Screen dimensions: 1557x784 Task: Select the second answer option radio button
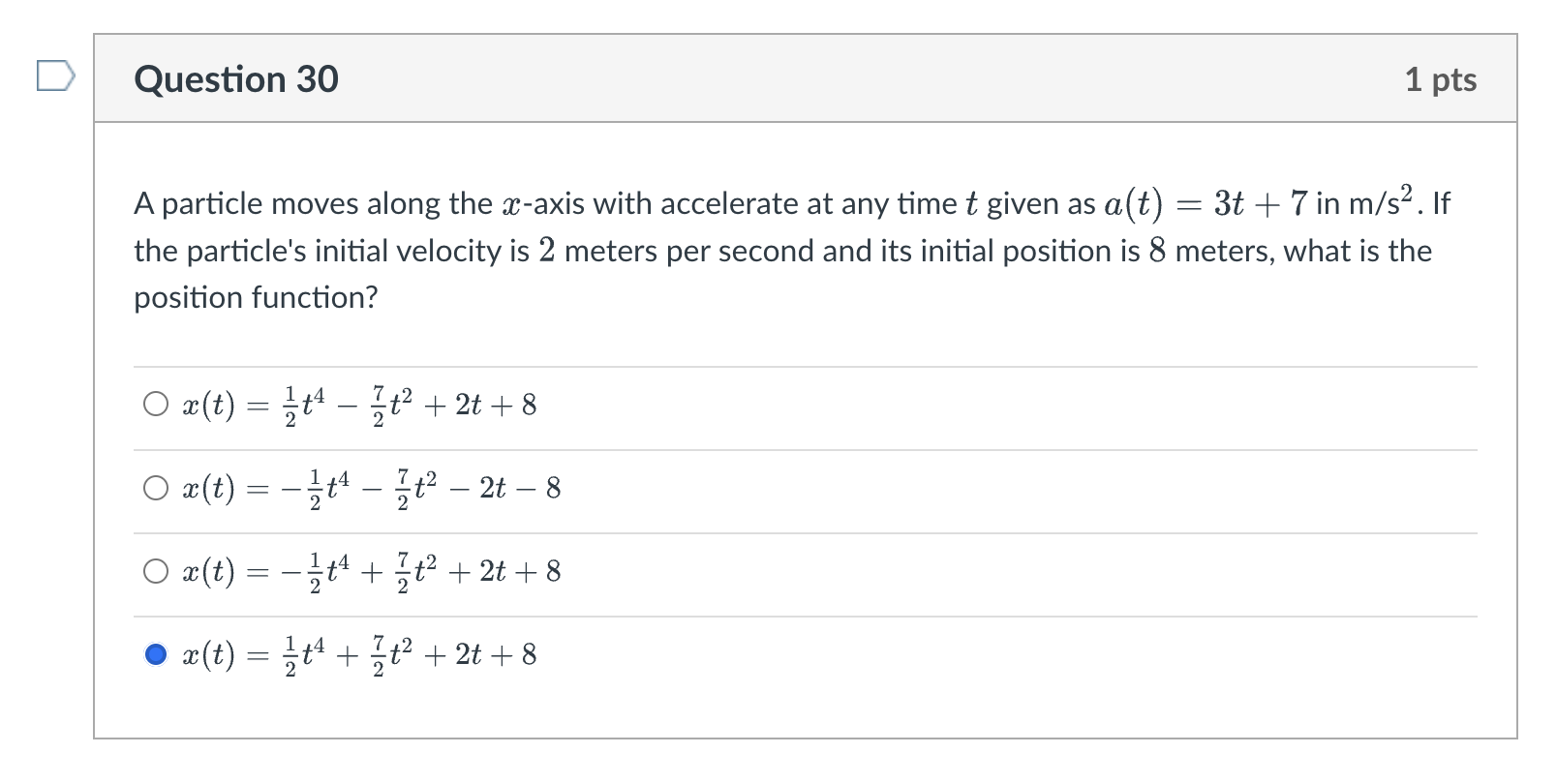(156, 489)
